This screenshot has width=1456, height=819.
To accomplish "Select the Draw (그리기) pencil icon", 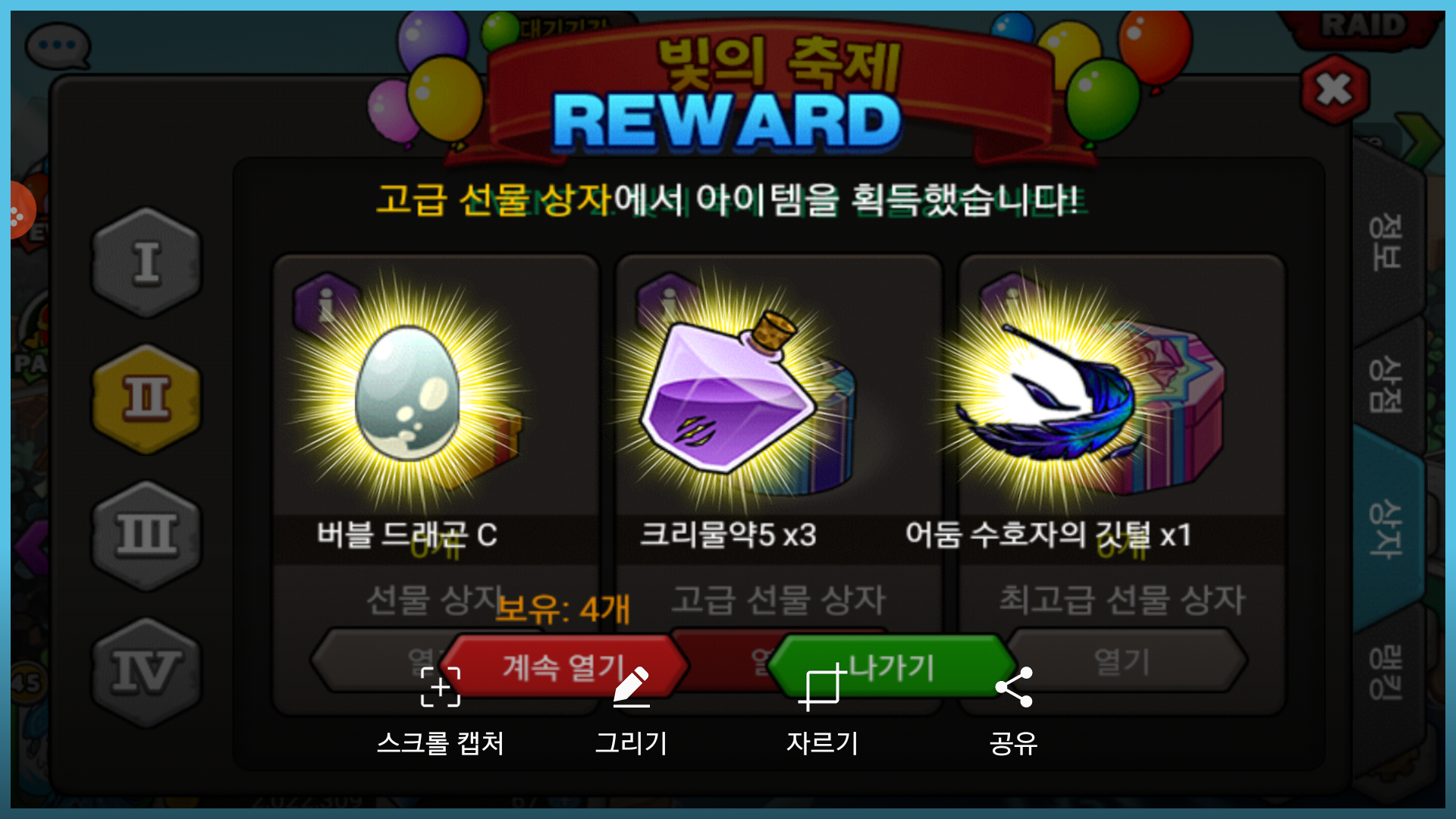I will click(632, 687).
